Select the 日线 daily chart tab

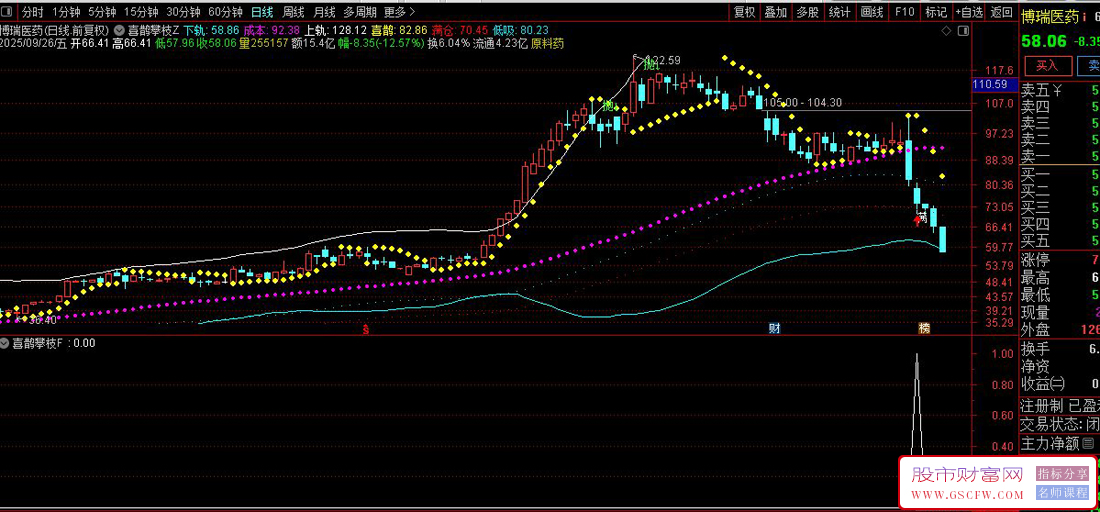(262, 12)
